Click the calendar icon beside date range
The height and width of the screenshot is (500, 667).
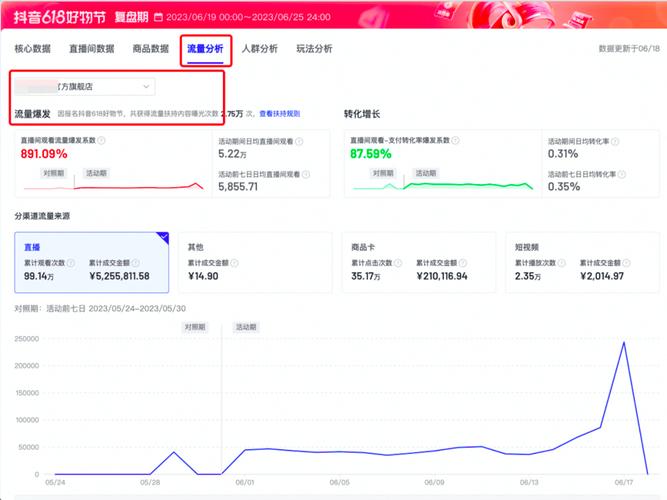(158, 17)
